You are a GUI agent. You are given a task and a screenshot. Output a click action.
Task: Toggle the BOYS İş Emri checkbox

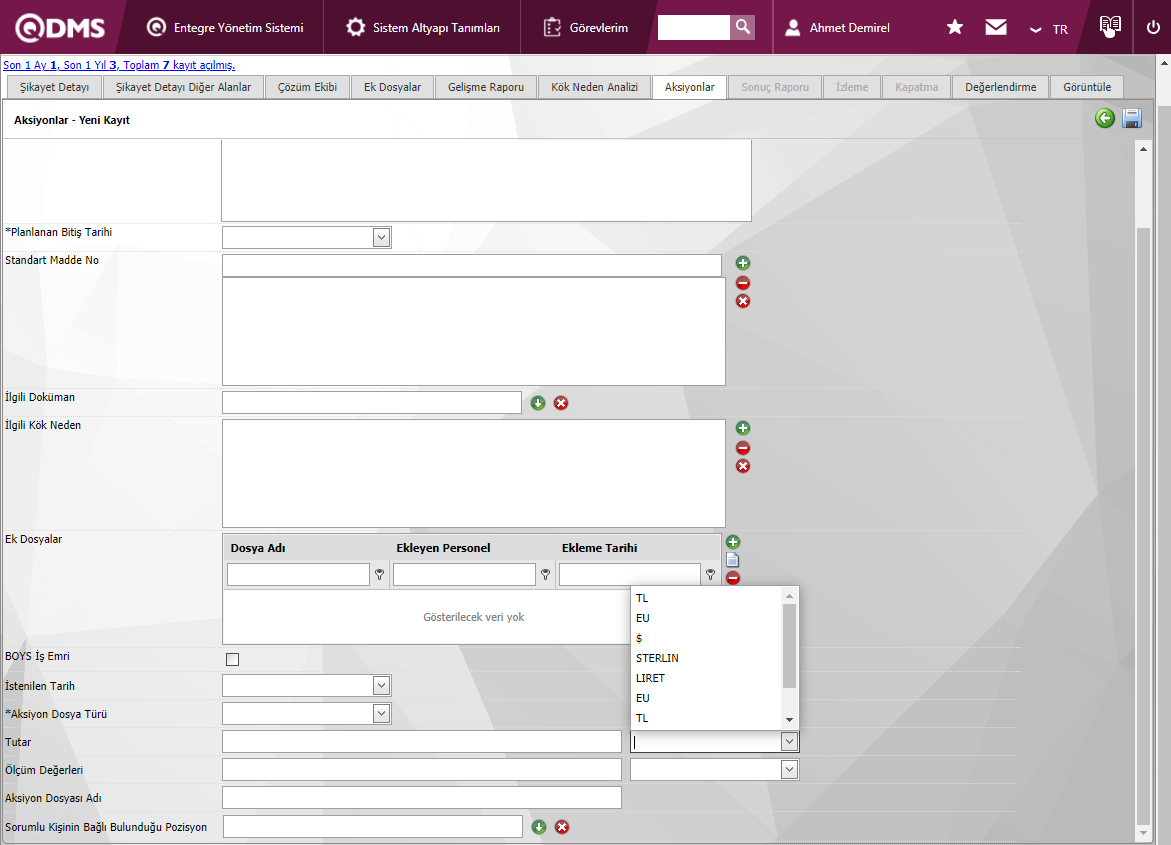233,659
